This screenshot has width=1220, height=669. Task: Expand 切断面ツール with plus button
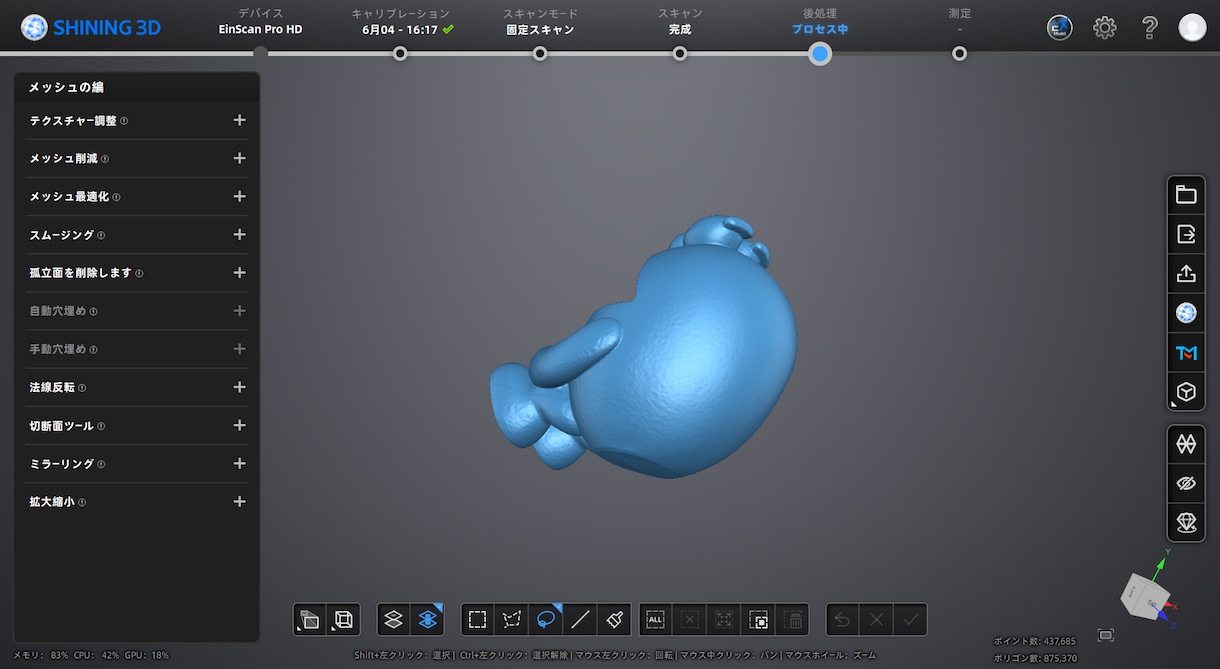[239, 425]
